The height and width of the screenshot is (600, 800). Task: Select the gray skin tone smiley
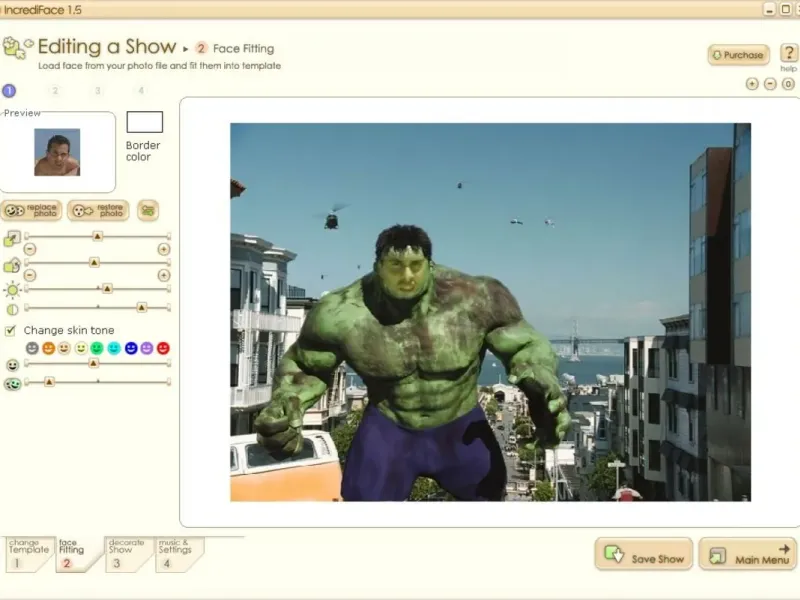[x=32, y=348]
